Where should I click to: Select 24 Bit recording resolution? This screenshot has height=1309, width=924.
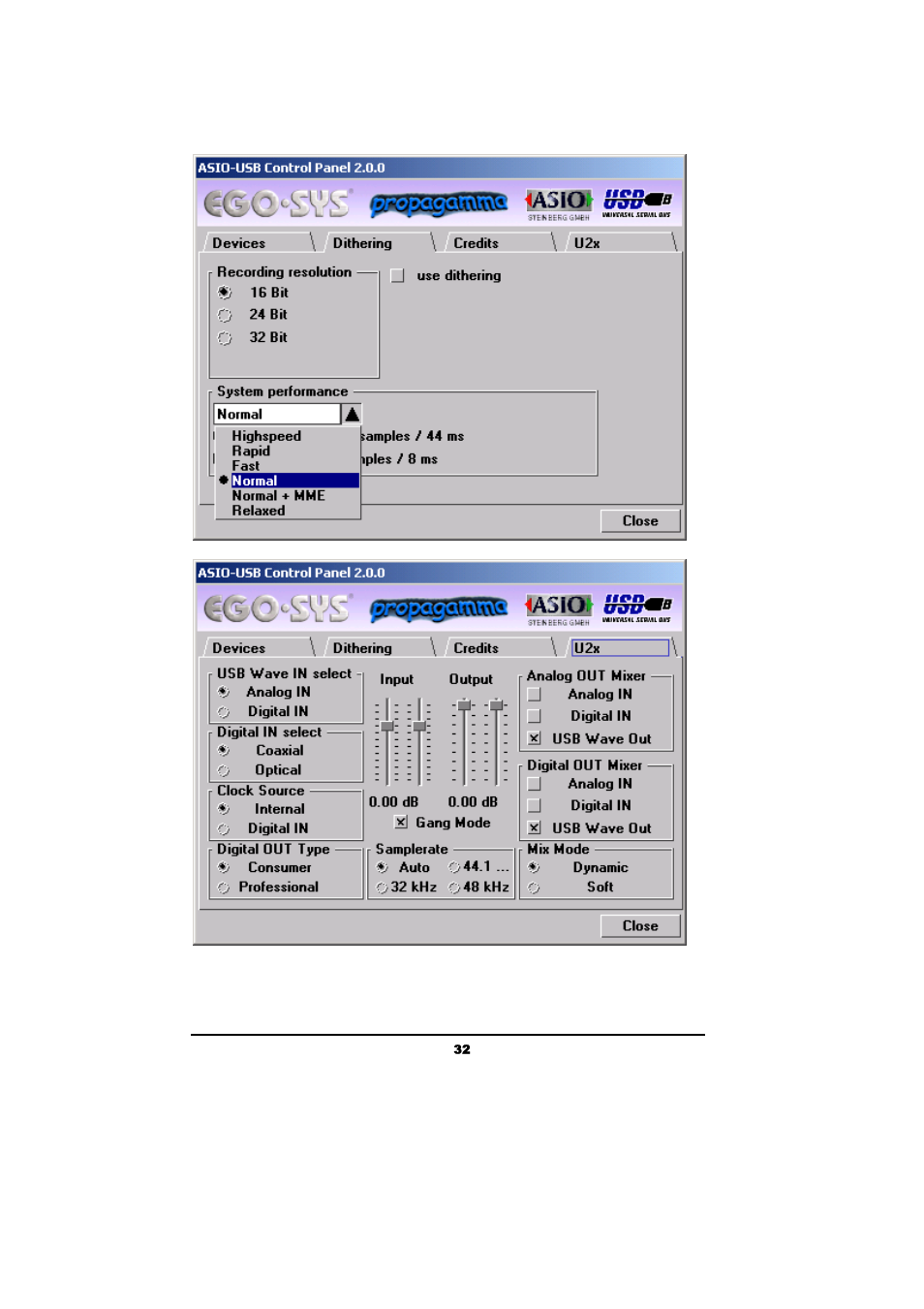pos(225,315)
